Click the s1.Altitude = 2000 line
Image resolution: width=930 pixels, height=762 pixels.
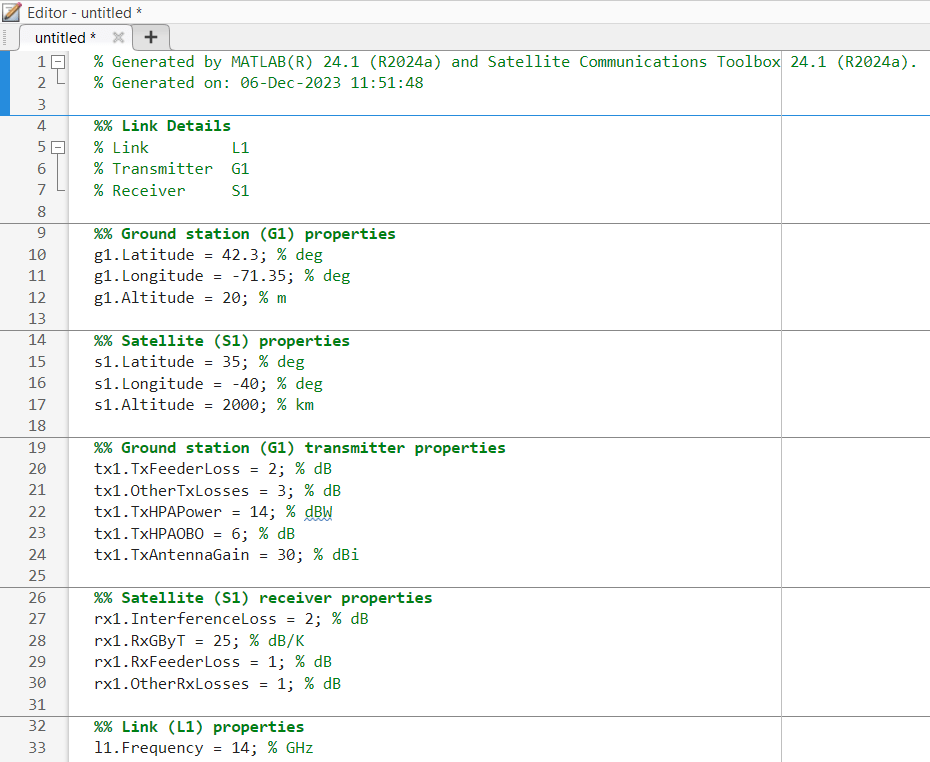pyautogui.click(x=180, y=405)
